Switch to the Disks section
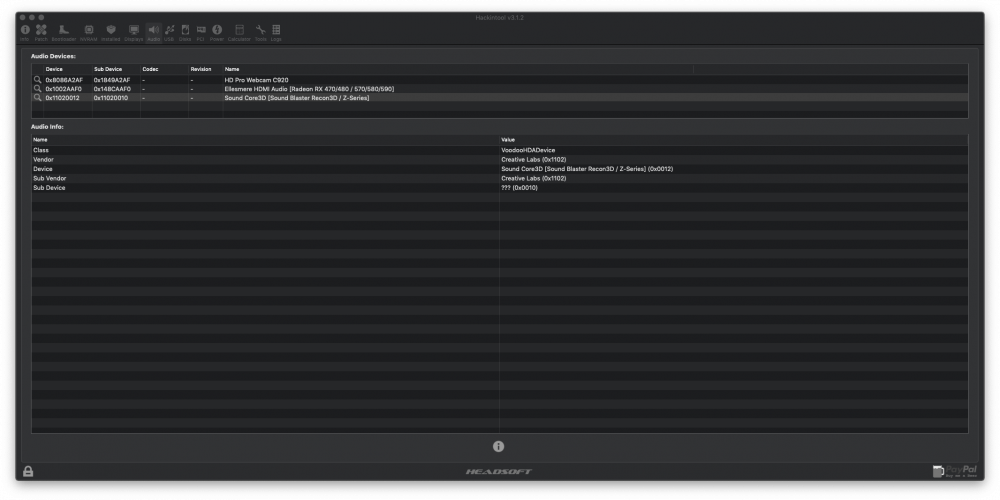 point(185,33)
